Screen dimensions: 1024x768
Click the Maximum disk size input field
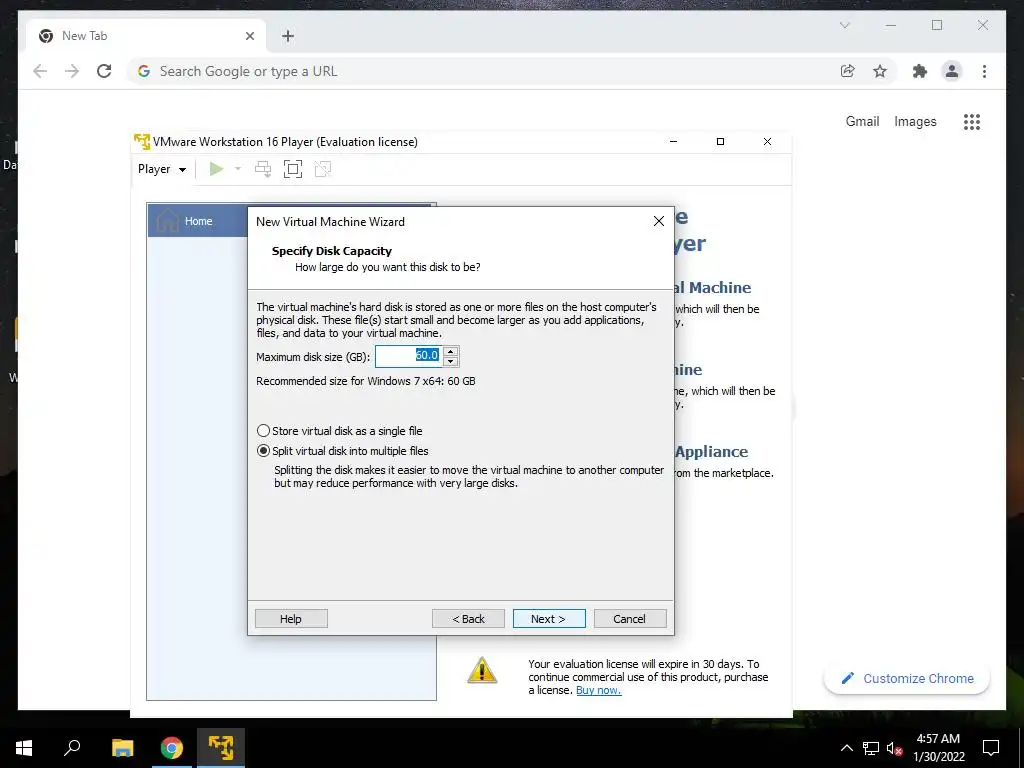click(x=408, y=356)
